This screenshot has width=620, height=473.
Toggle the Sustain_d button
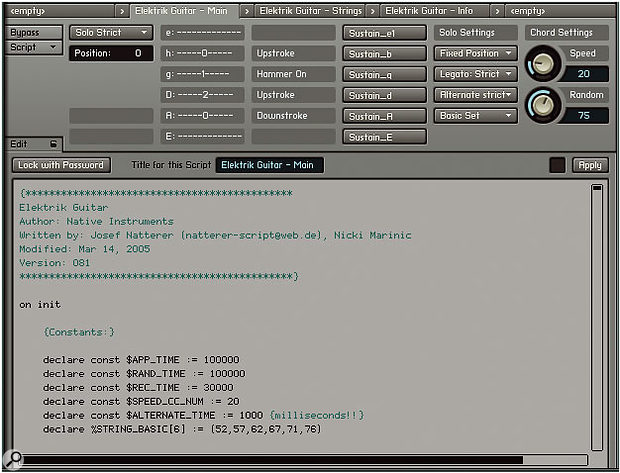coord(384,95)
